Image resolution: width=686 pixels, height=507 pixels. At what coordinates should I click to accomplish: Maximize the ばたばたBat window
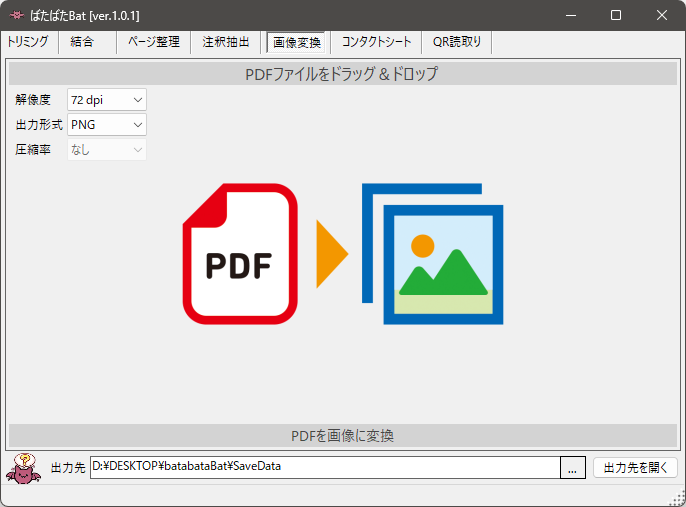[616, 15]
